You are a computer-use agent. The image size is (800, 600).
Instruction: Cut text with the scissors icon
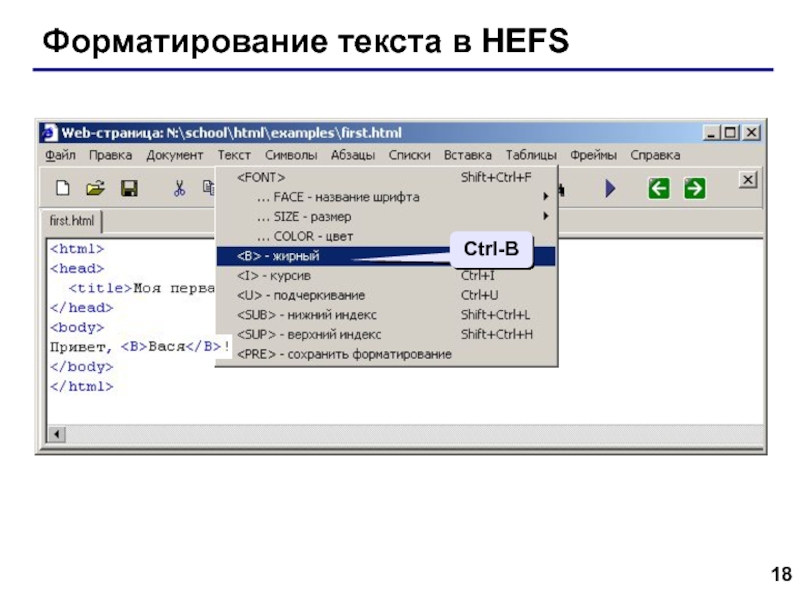pos(180,188)
